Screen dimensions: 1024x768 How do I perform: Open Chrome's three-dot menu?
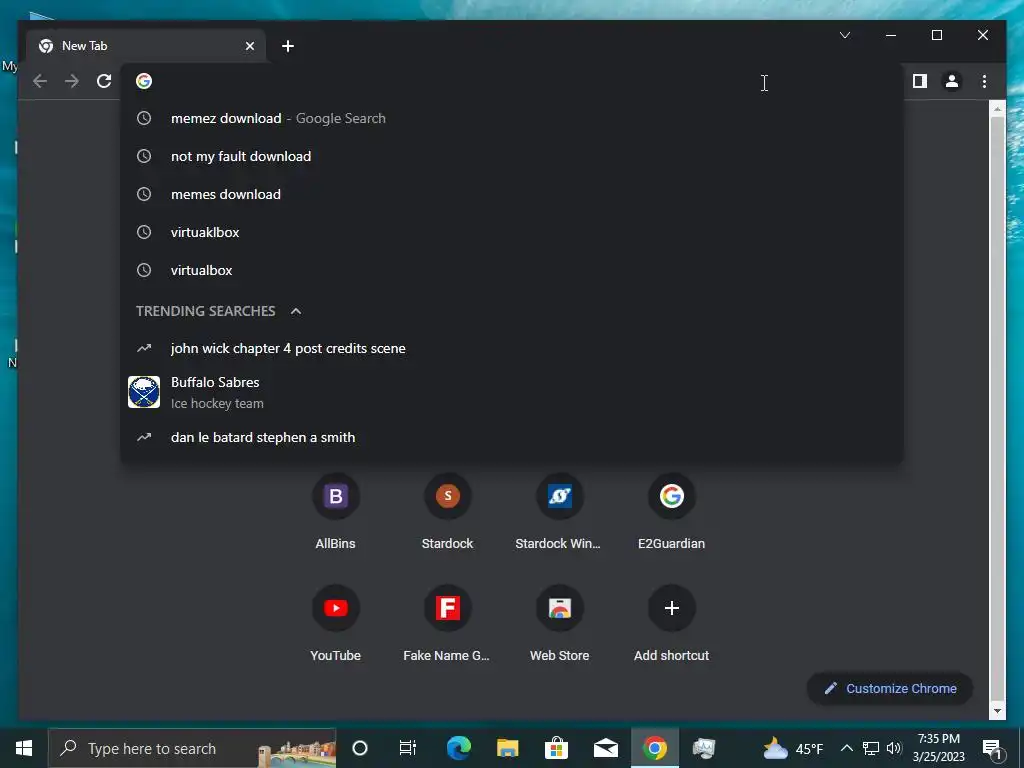[x=984, y=81]
